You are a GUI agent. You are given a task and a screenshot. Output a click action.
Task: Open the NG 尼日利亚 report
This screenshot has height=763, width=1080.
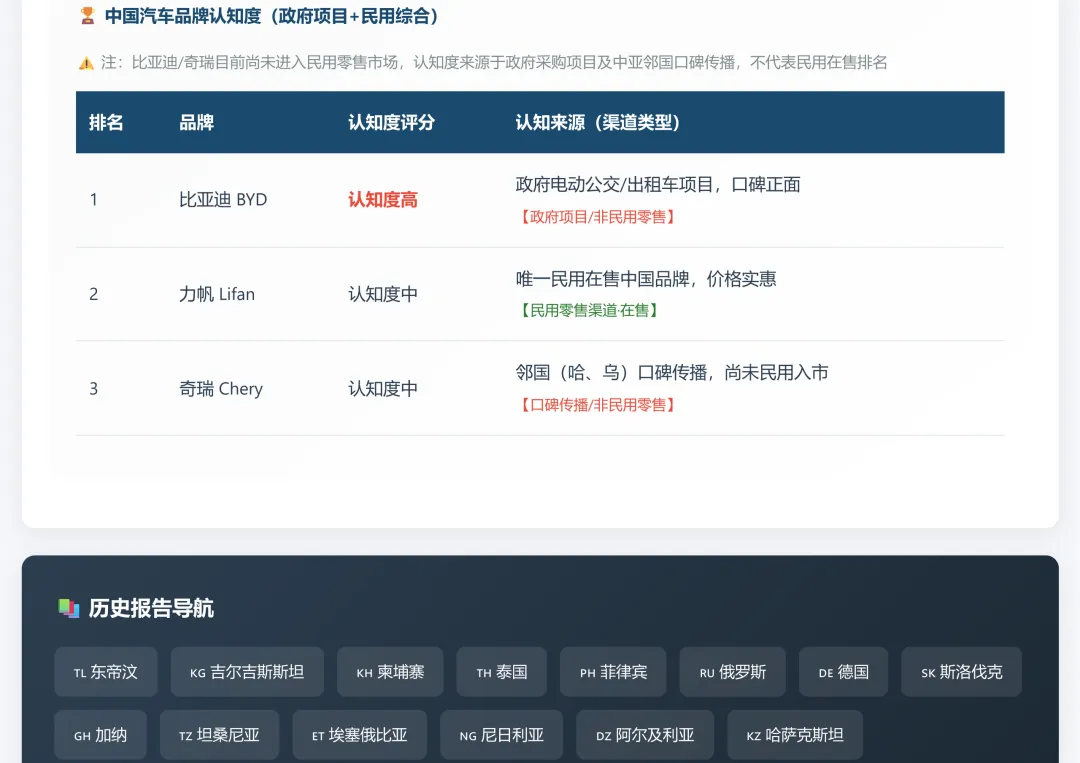click(x=501, y=734)
